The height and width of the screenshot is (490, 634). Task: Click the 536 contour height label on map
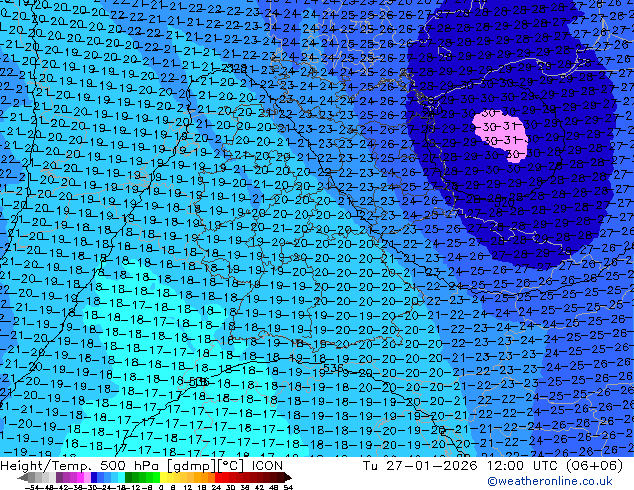[334, 368]
